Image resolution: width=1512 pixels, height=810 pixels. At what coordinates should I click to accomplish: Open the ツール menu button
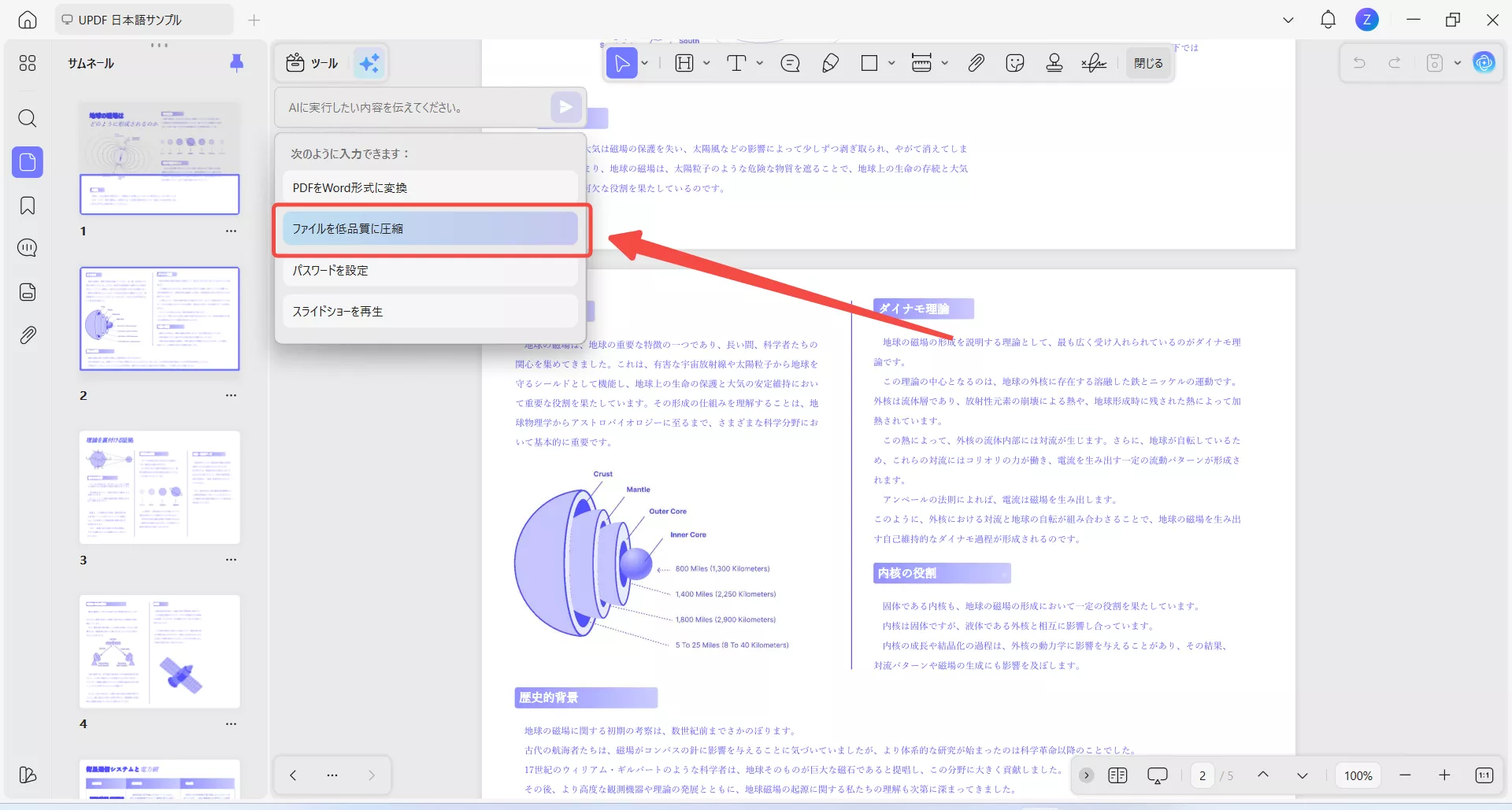coord(313,63)
